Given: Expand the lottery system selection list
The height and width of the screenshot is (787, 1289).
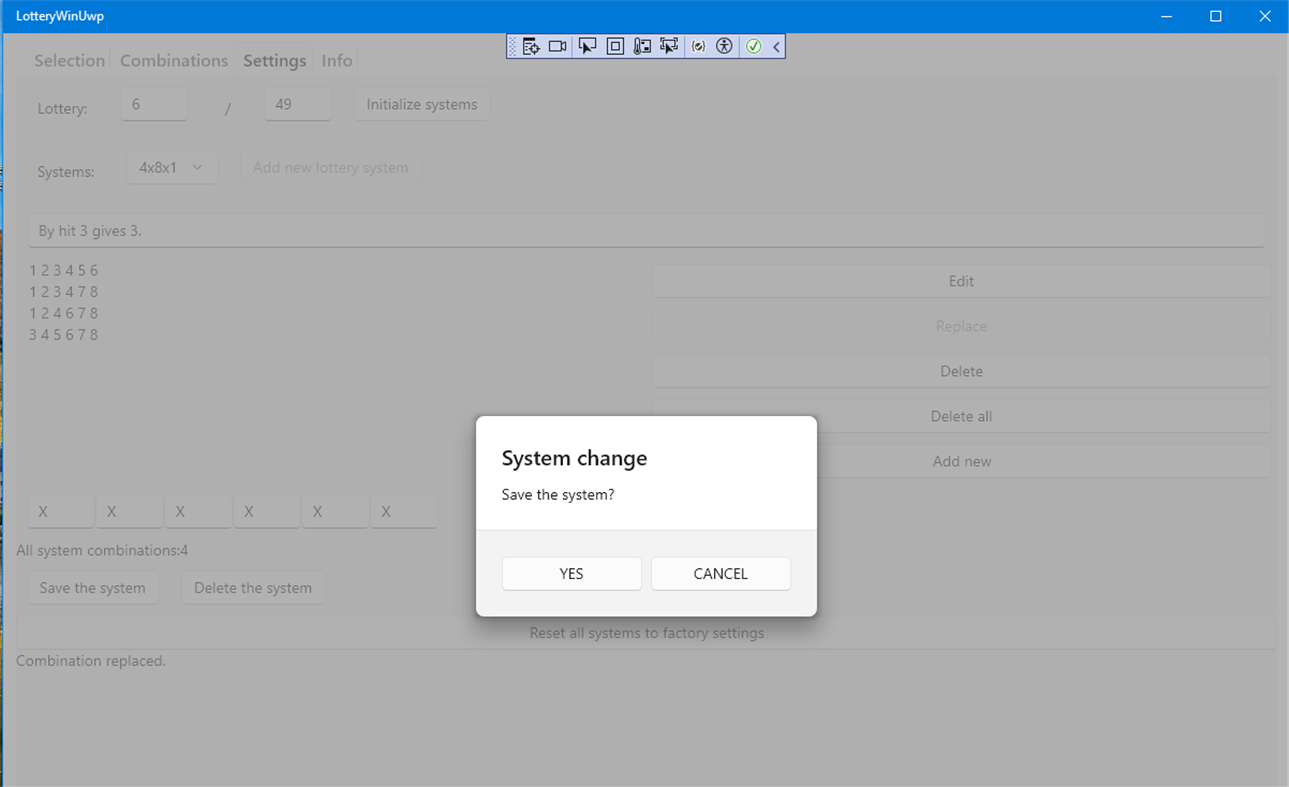Looking at the screenshot, I should (x=199, y=167).
